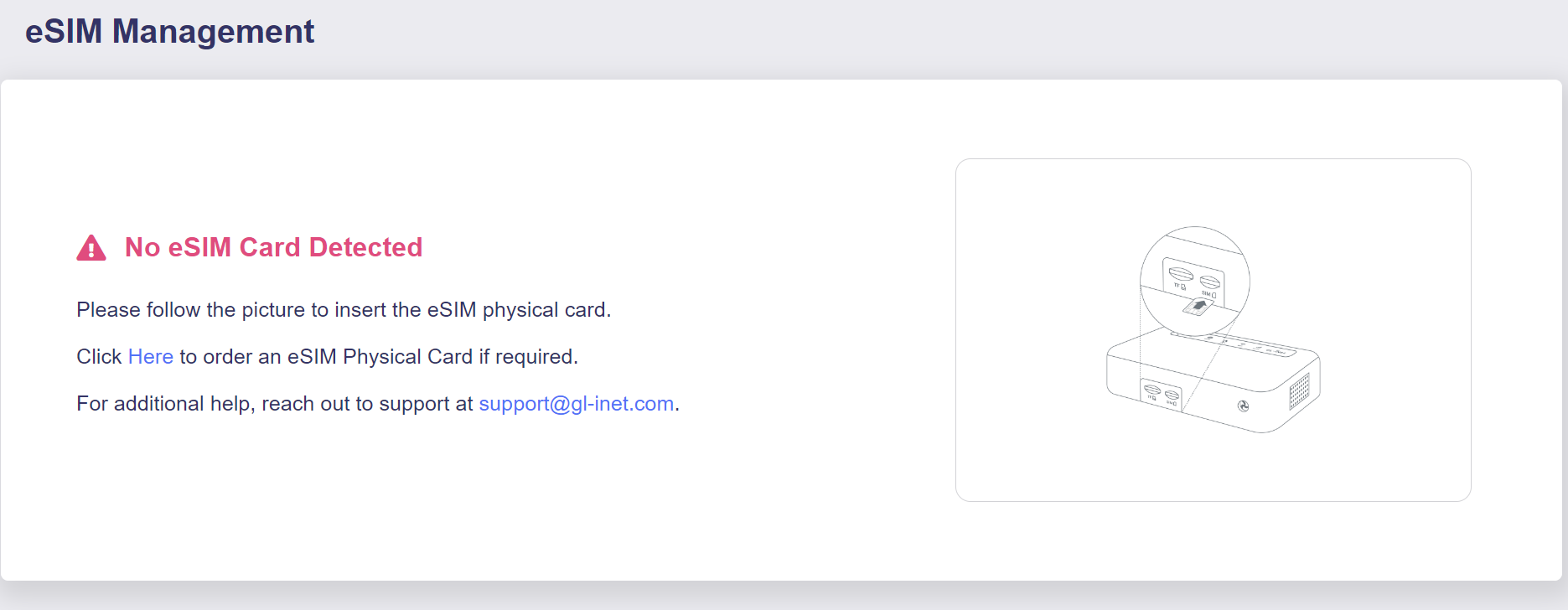Click the small TF slot on router body
This screenshot has height=610, width=1568.
pos(1152,390)
